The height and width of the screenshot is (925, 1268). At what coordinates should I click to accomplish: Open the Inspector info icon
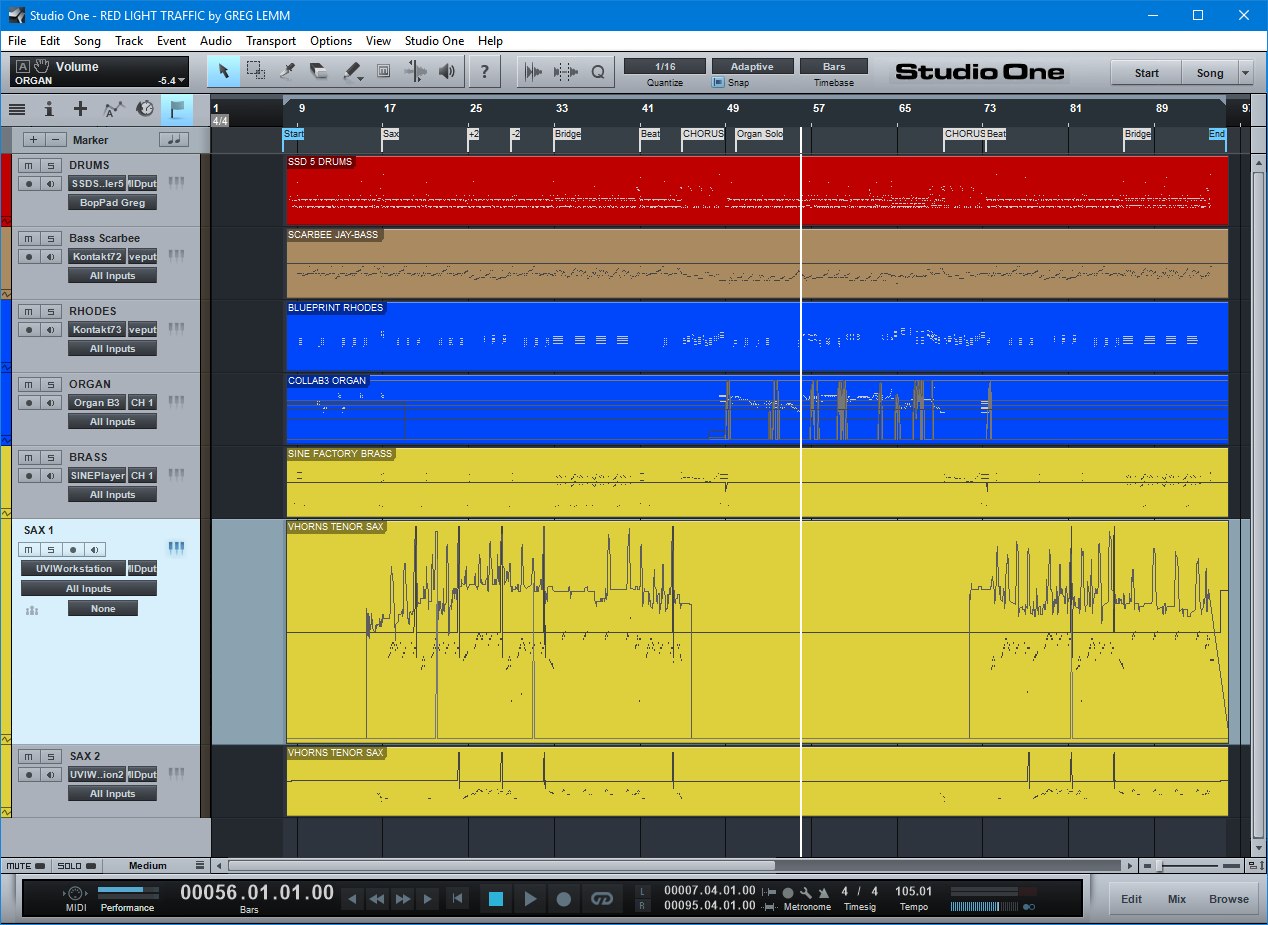coord(49,109)
